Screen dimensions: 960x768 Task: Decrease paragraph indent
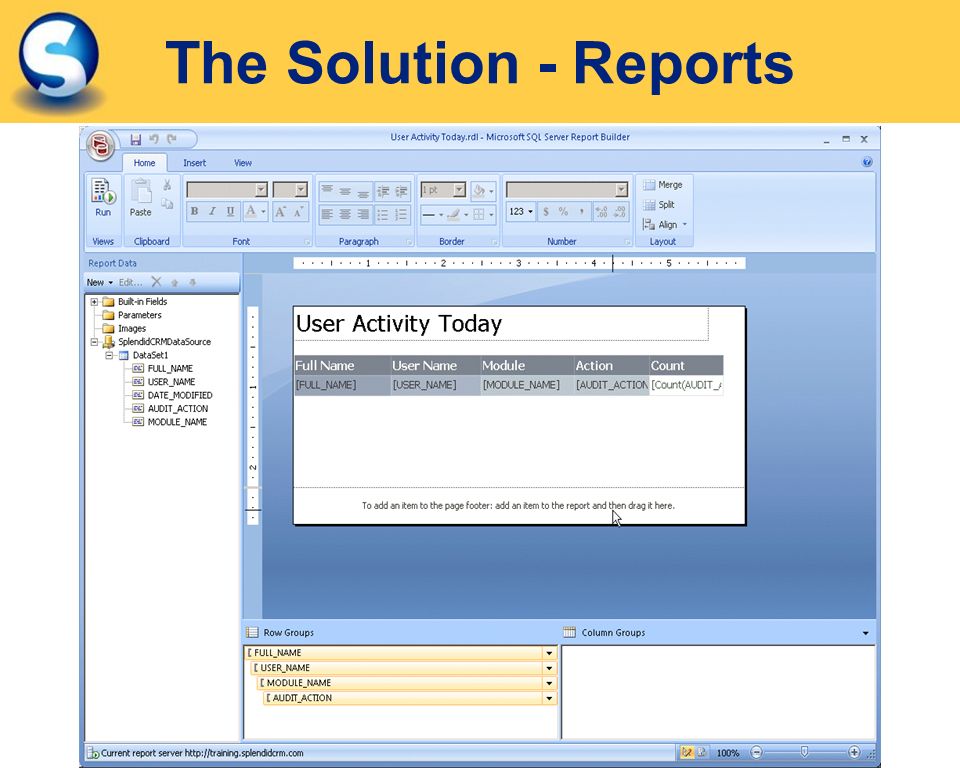click(383, 191)
